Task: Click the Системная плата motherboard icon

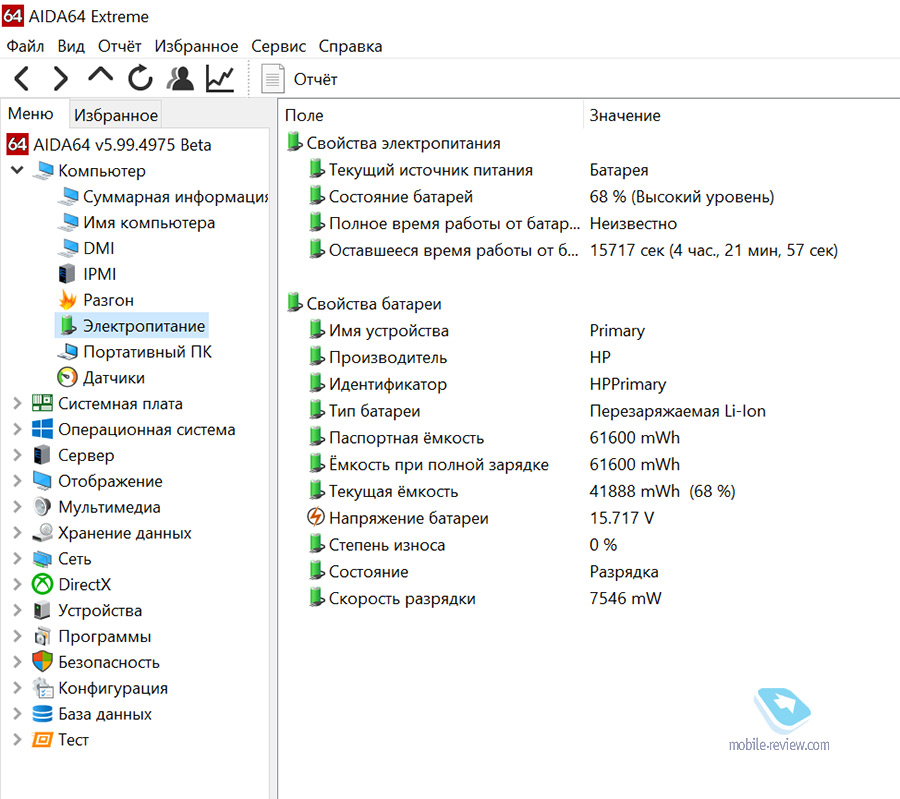Action: pyautogui.click(x=42, y=404)
